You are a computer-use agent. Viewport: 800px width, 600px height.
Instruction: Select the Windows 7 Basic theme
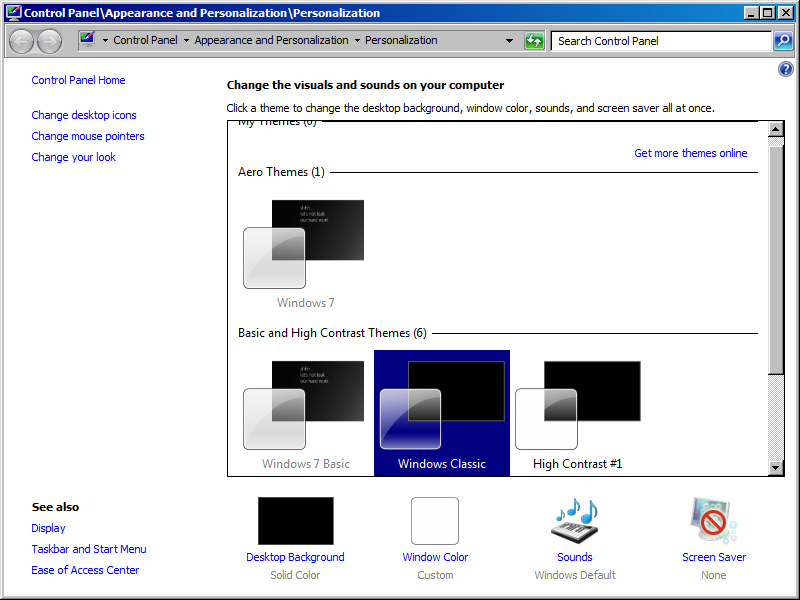pyautogui.click(x=305, y=405)
